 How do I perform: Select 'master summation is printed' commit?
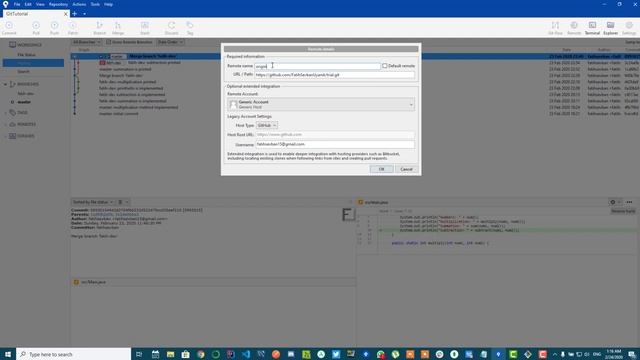125,69
